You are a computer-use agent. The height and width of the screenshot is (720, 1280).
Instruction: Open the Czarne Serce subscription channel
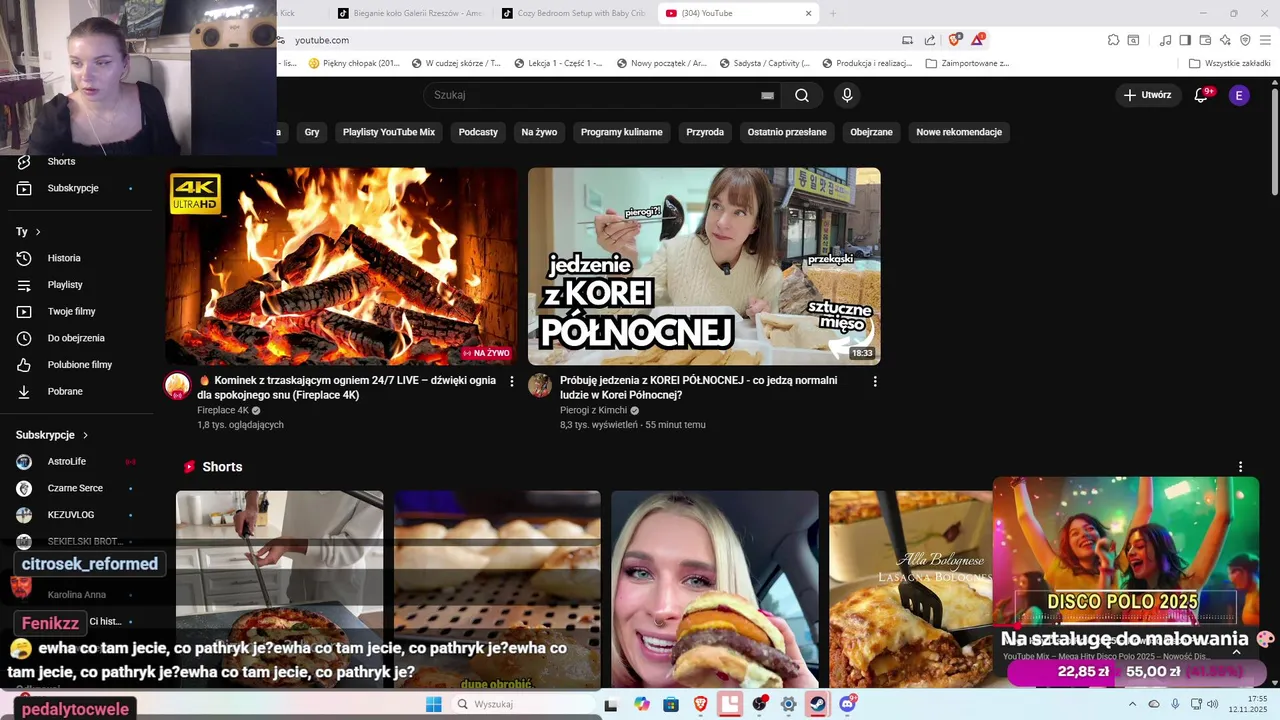pos(73,488)
